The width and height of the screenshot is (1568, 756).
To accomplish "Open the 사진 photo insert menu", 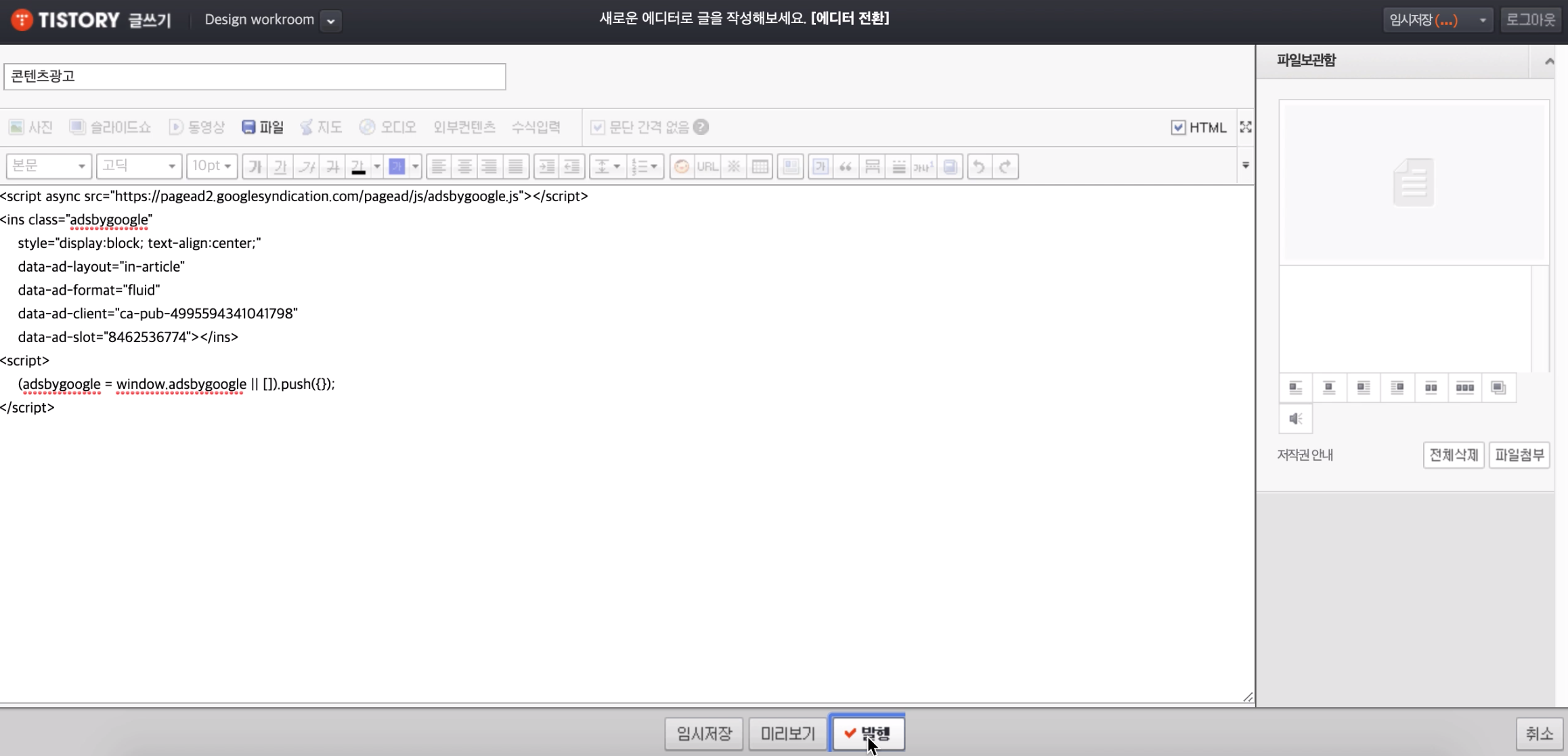I will click(x=31, y=127).
